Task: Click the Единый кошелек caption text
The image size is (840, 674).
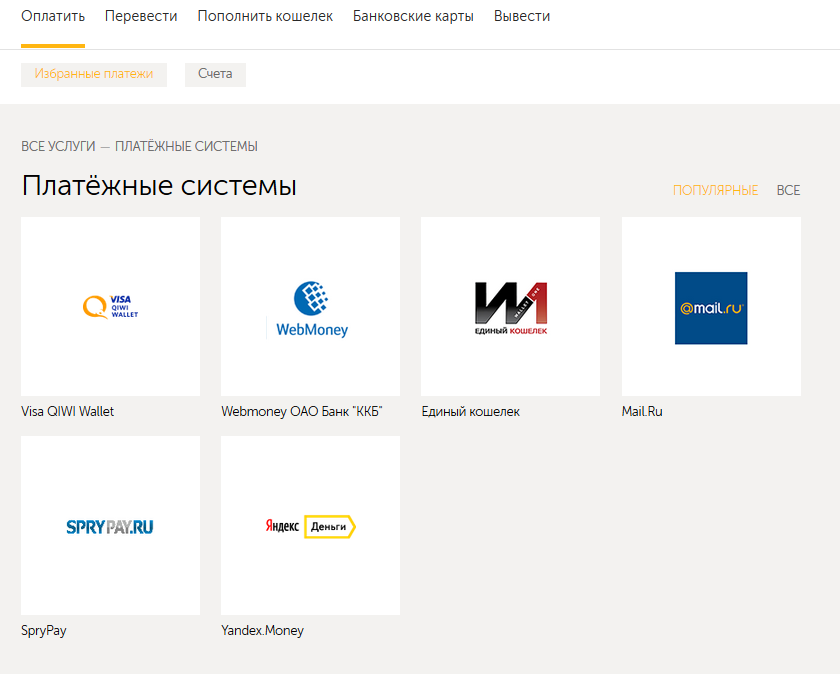Action: click(470, 411)
